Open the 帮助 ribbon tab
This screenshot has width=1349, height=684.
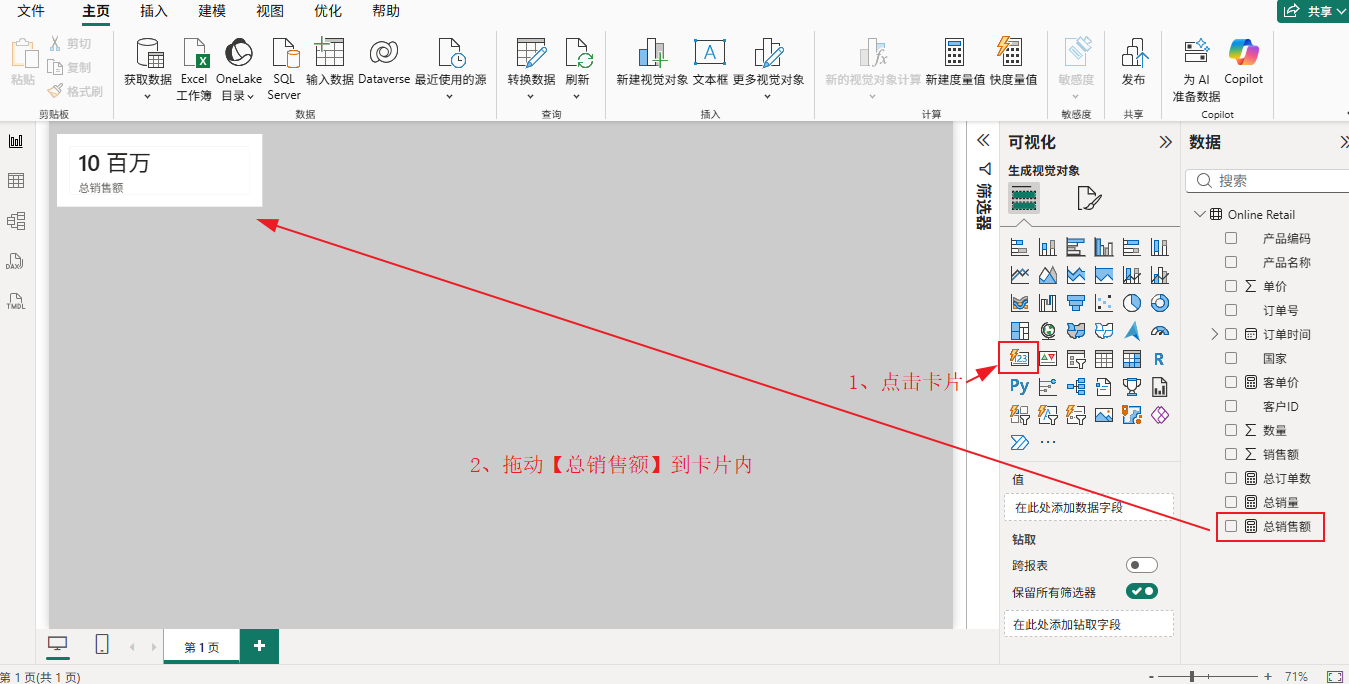point(386,11)
